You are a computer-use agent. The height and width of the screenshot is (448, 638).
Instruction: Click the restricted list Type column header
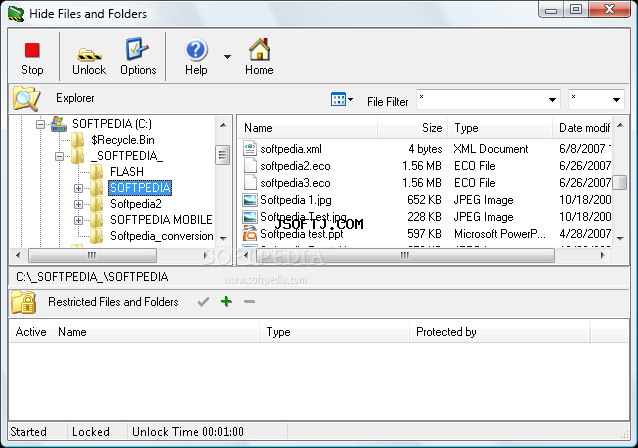coord(334,332)
